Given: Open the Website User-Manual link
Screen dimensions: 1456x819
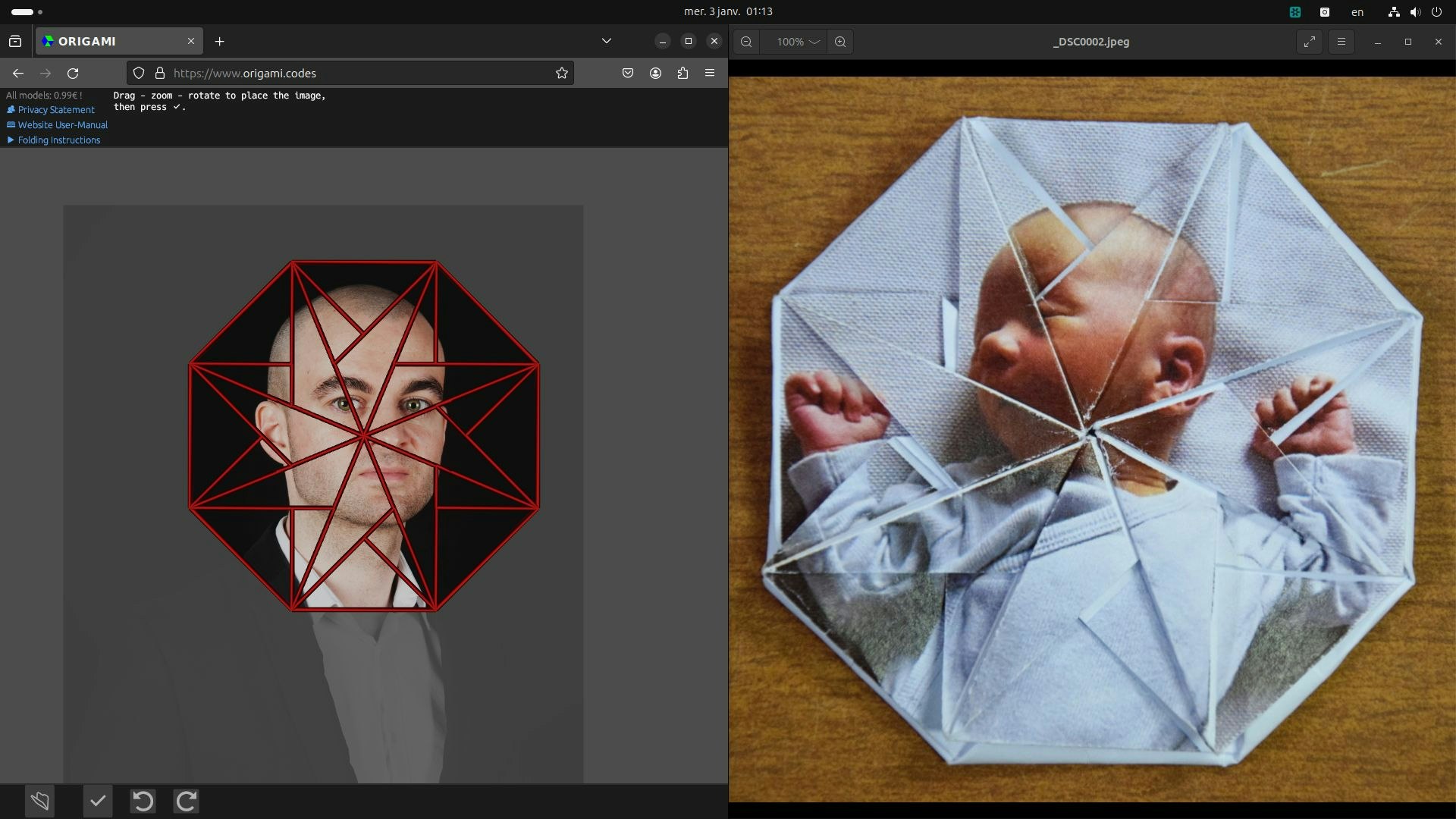Looking at the screenshot, I should click(62, 124).
